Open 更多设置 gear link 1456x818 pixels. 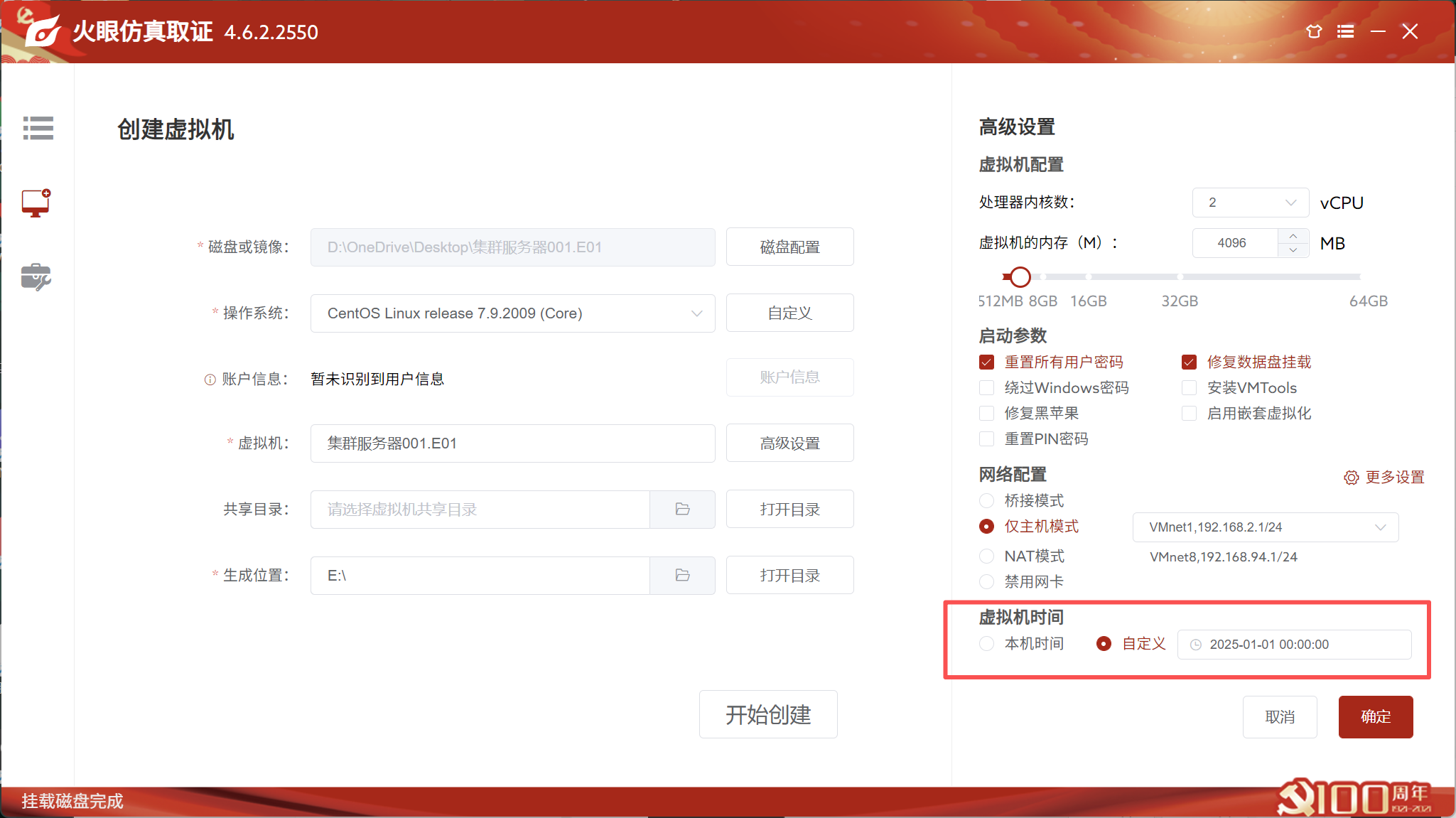point(1384,477)
